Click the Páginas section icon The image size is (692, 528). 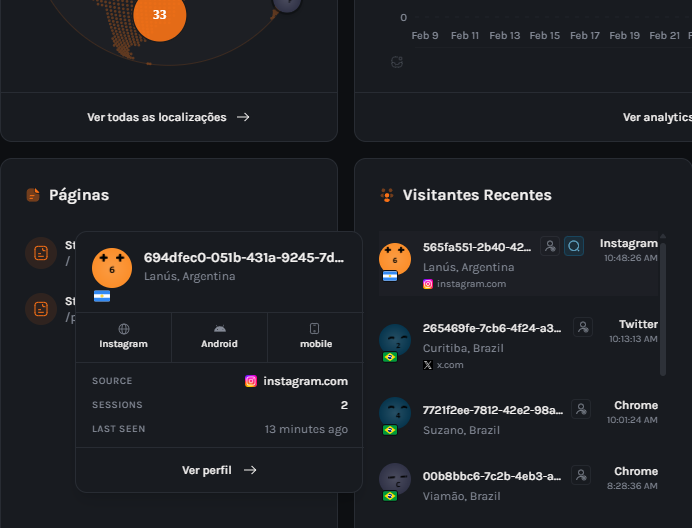pos(33,195)
